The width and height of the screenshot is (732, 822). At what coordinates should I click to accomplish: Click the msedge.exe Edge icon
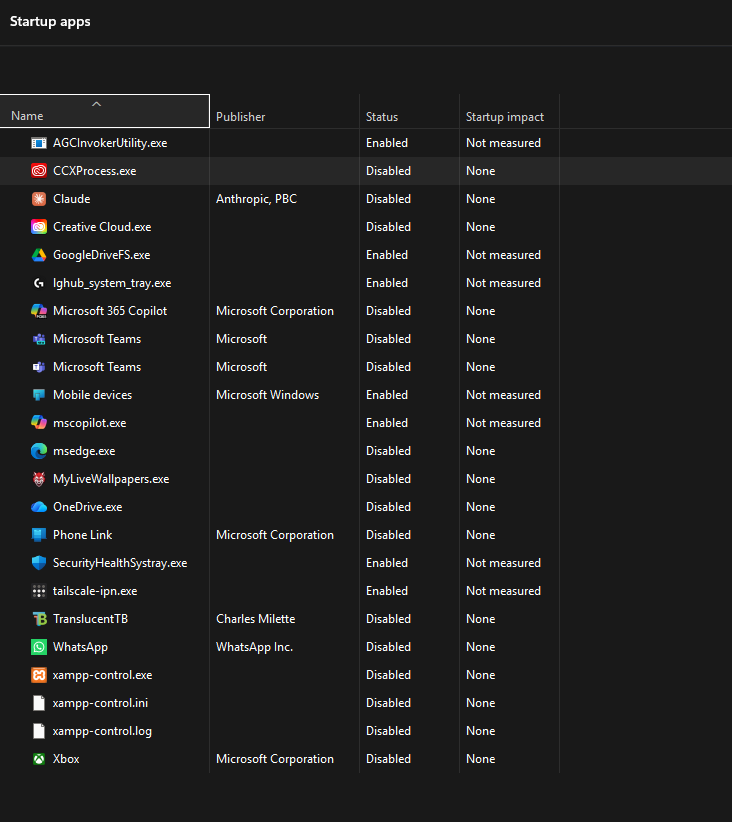click(x=39, y=451)
